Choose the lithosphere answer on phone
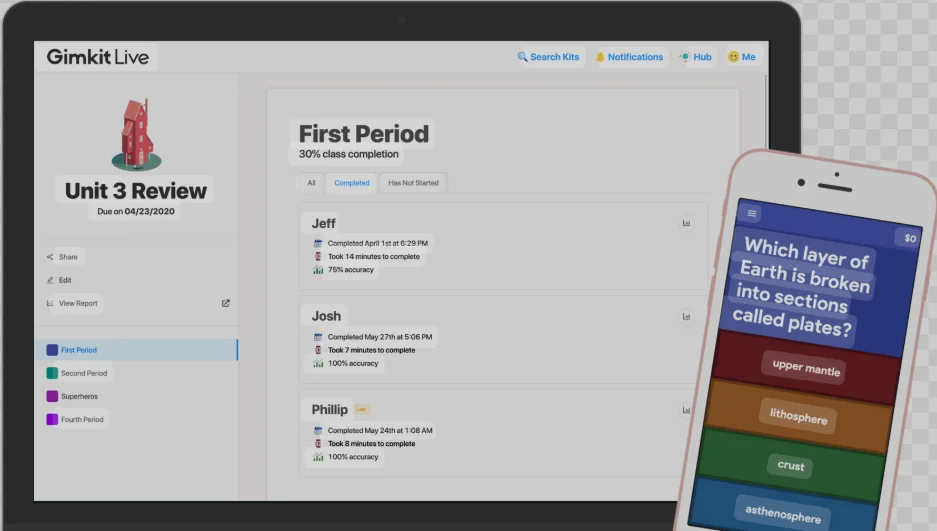 pyautogui.click(x=798, y=416)
